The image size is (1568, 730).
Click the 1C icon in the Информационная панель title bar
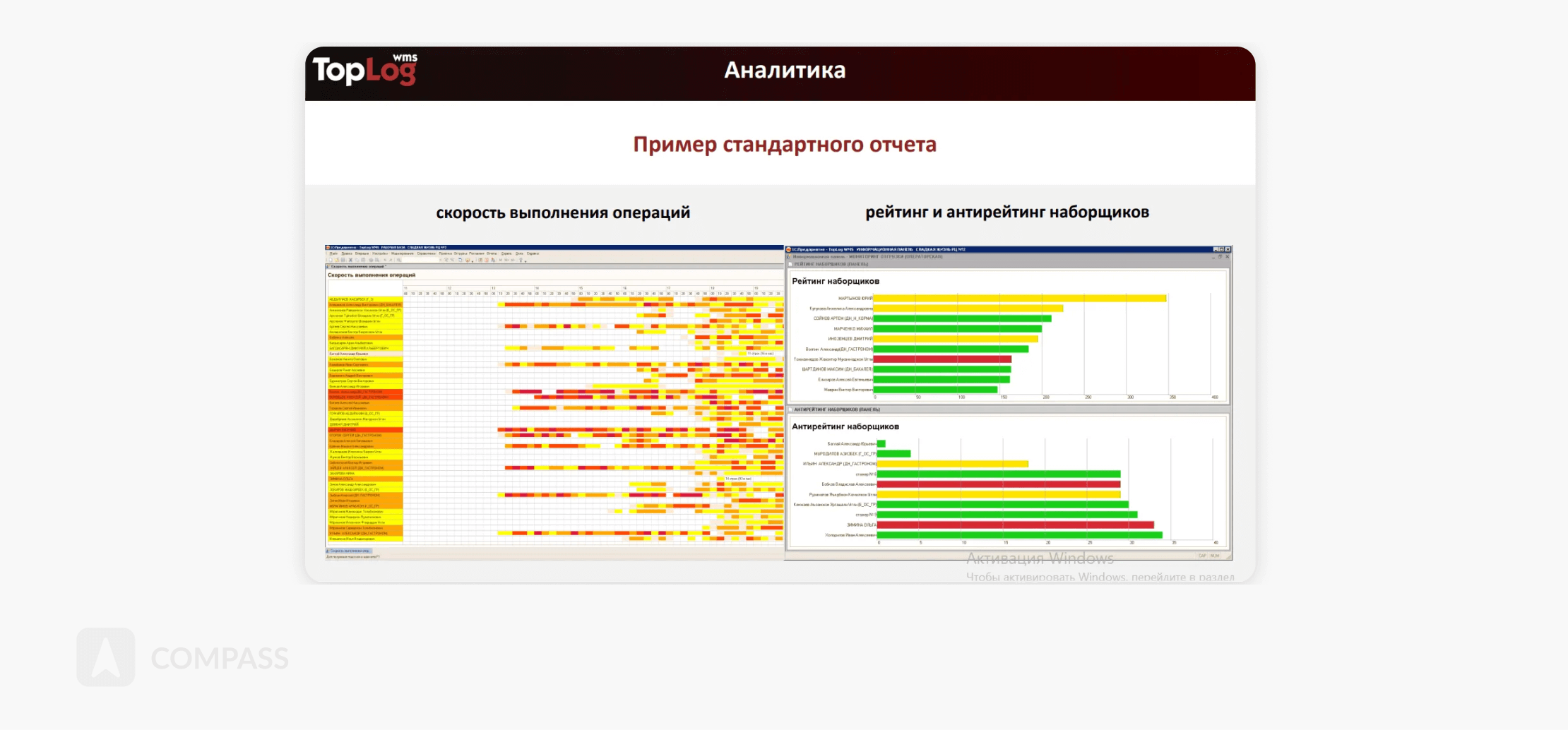789,249
